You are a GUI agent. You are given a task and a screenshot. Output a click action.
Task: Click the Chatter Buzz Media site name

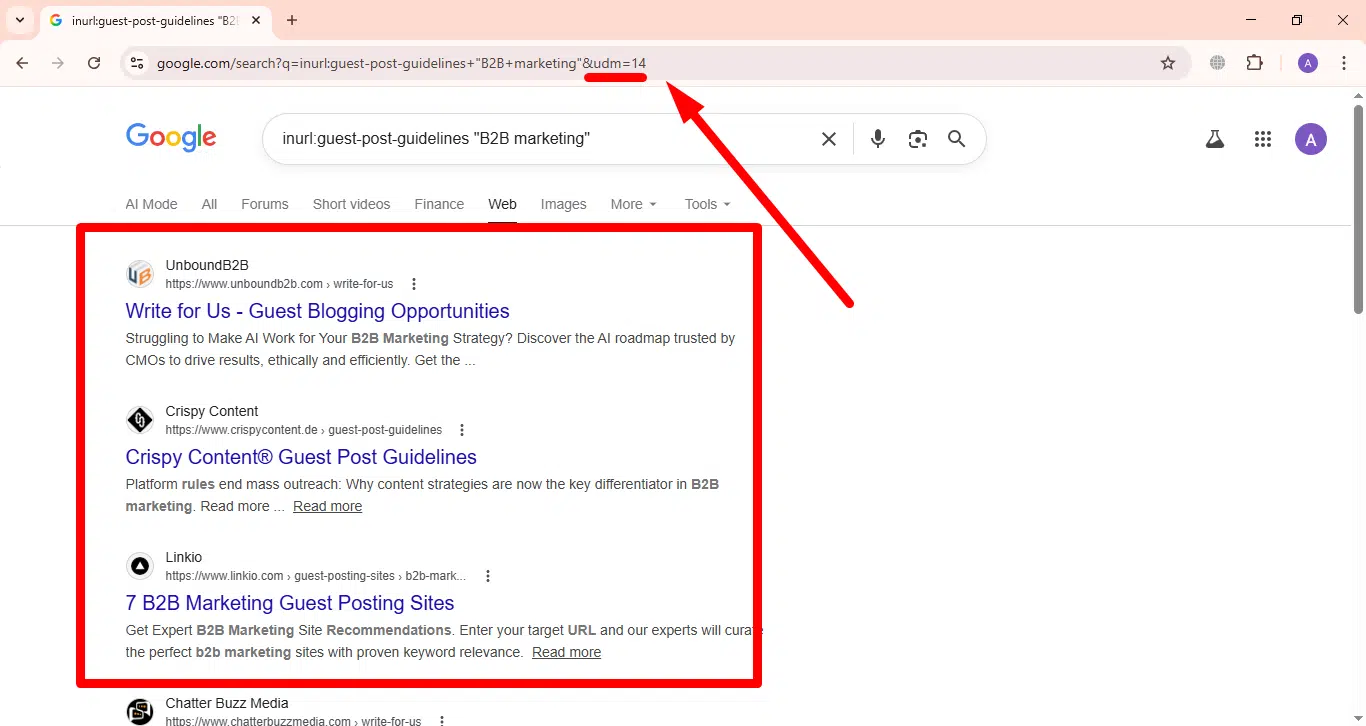coord(227,703)
